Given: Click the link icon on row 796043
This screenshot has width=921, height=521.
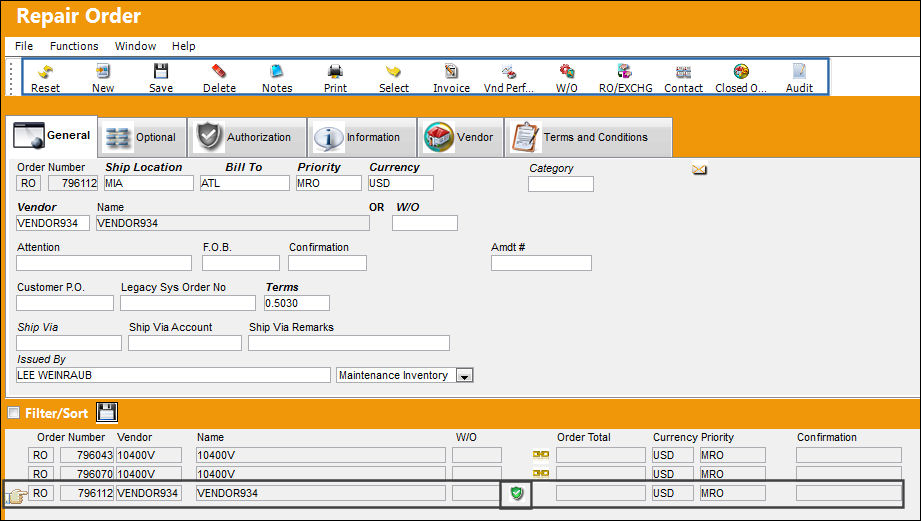Looking at the screenshot, I should 540,455.
